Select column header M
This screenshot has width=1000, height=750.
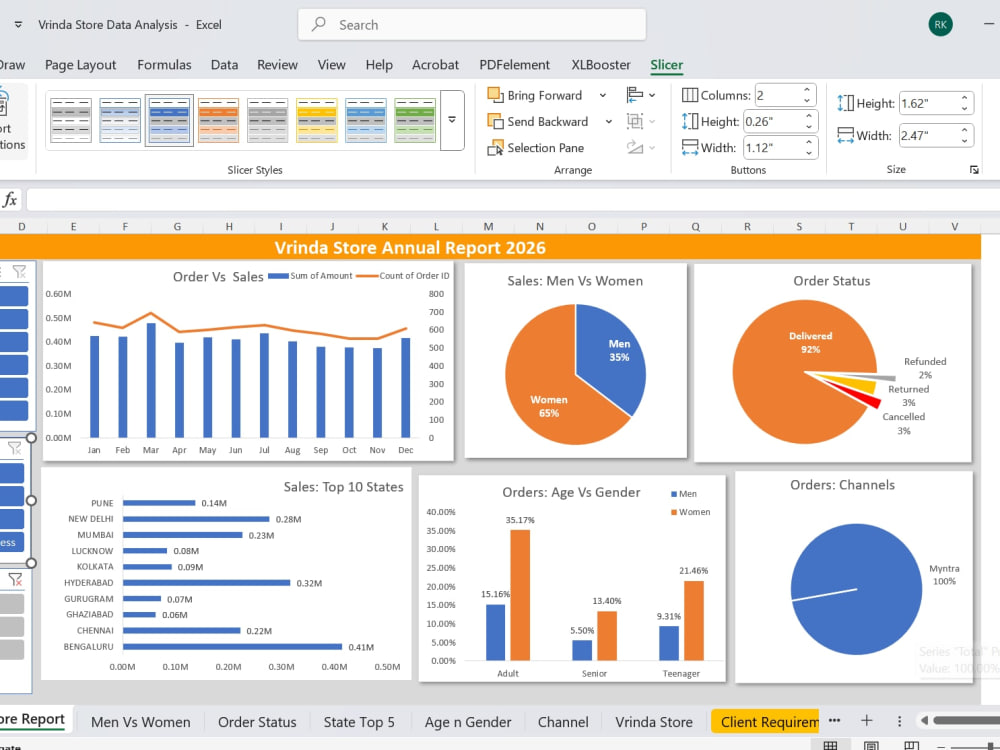[x=488, y=226]
